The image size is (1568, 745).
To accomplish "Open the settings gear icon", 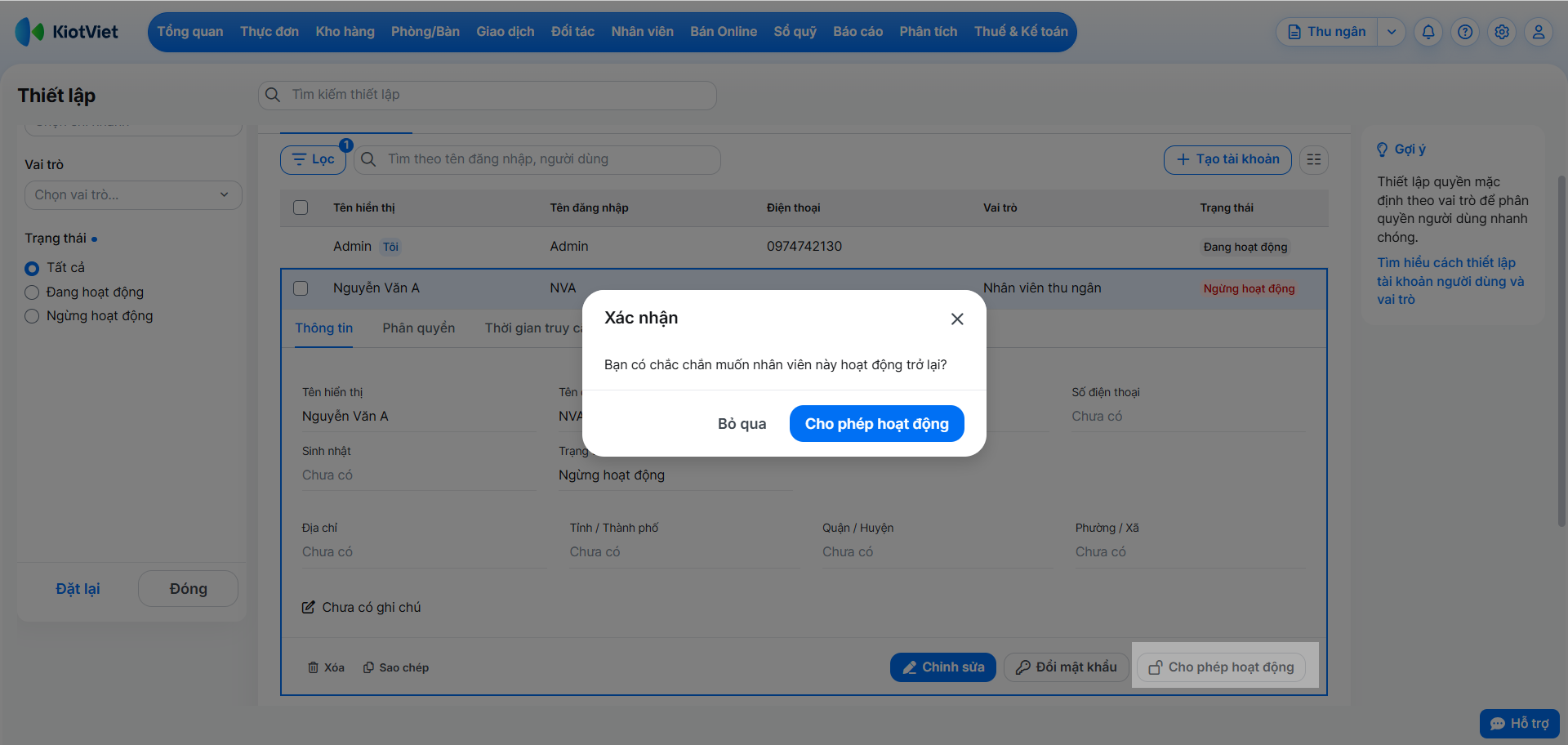I will pos(1502,32).
